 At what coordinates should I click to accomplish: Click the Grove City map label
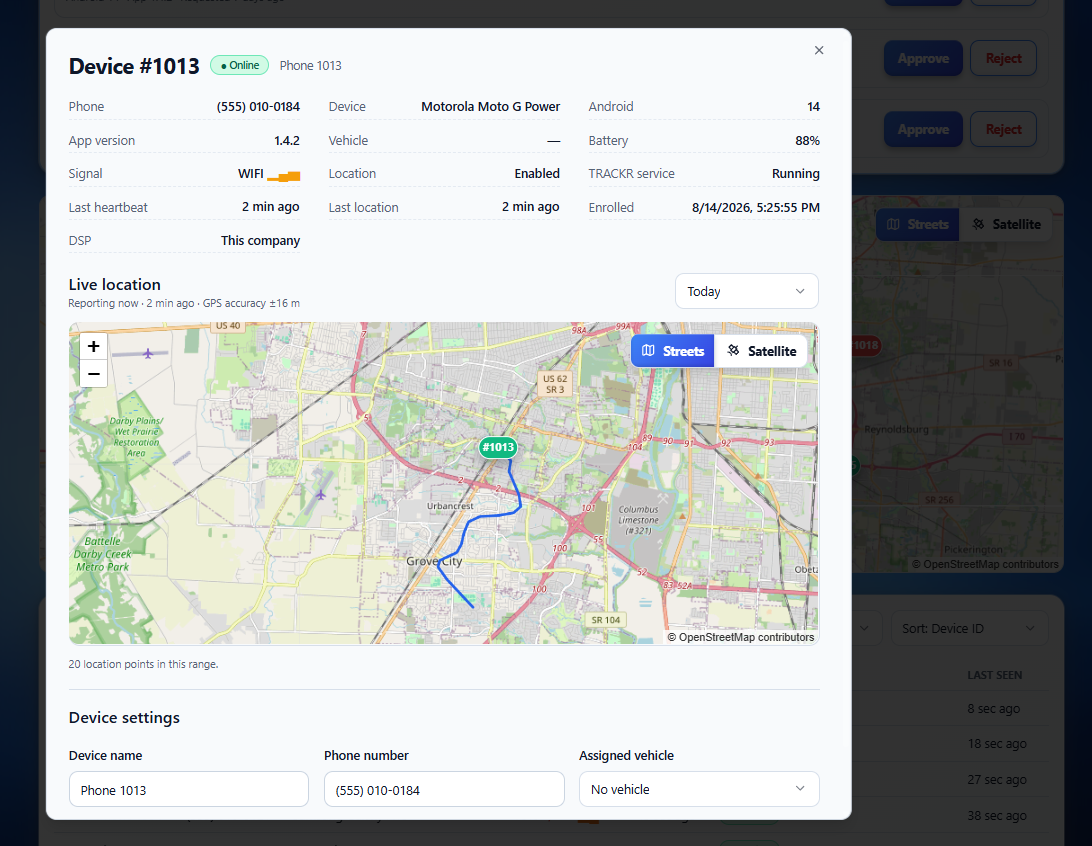[434, 561]
